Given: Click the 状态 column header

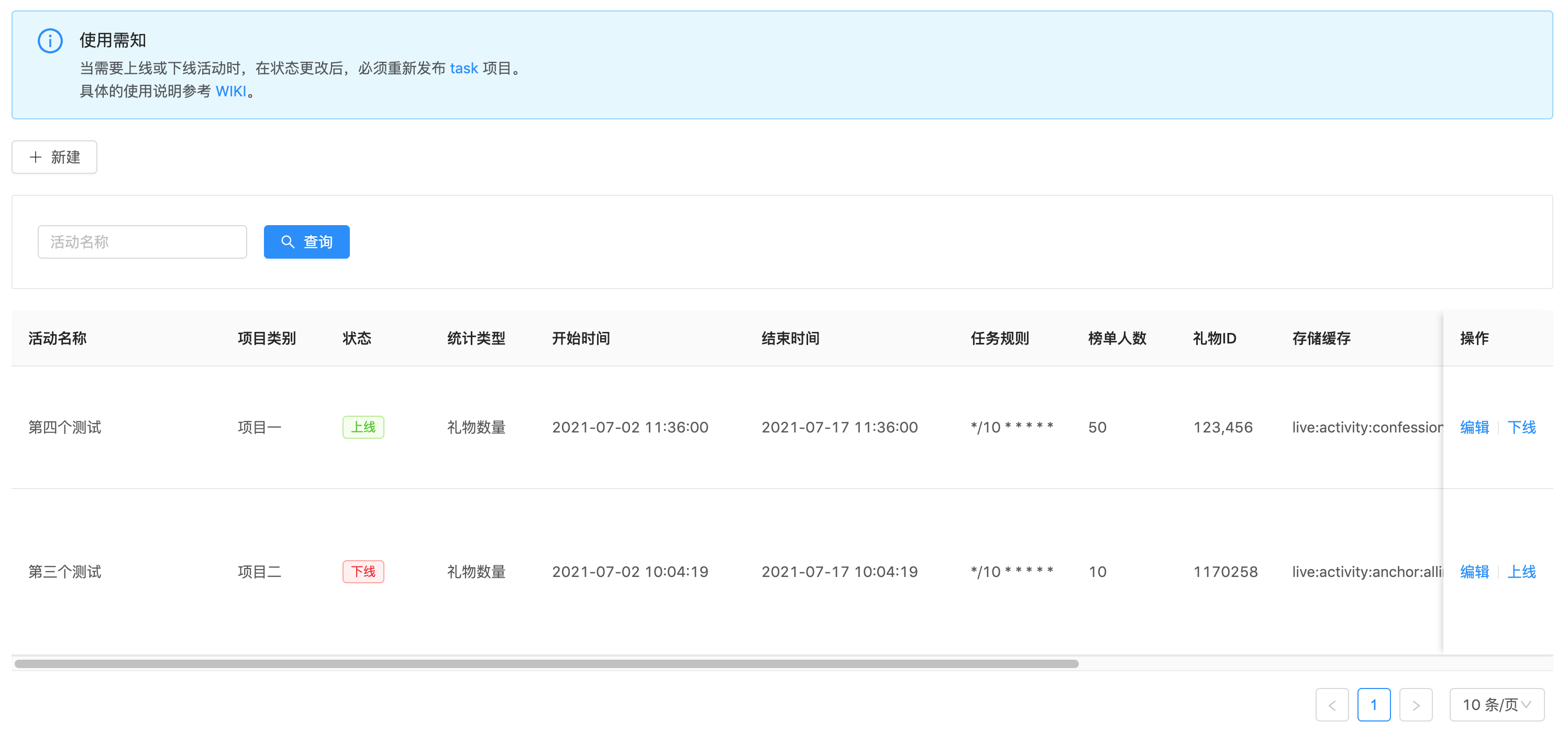Looking at the screenshot, I should (x=357, y=338).
